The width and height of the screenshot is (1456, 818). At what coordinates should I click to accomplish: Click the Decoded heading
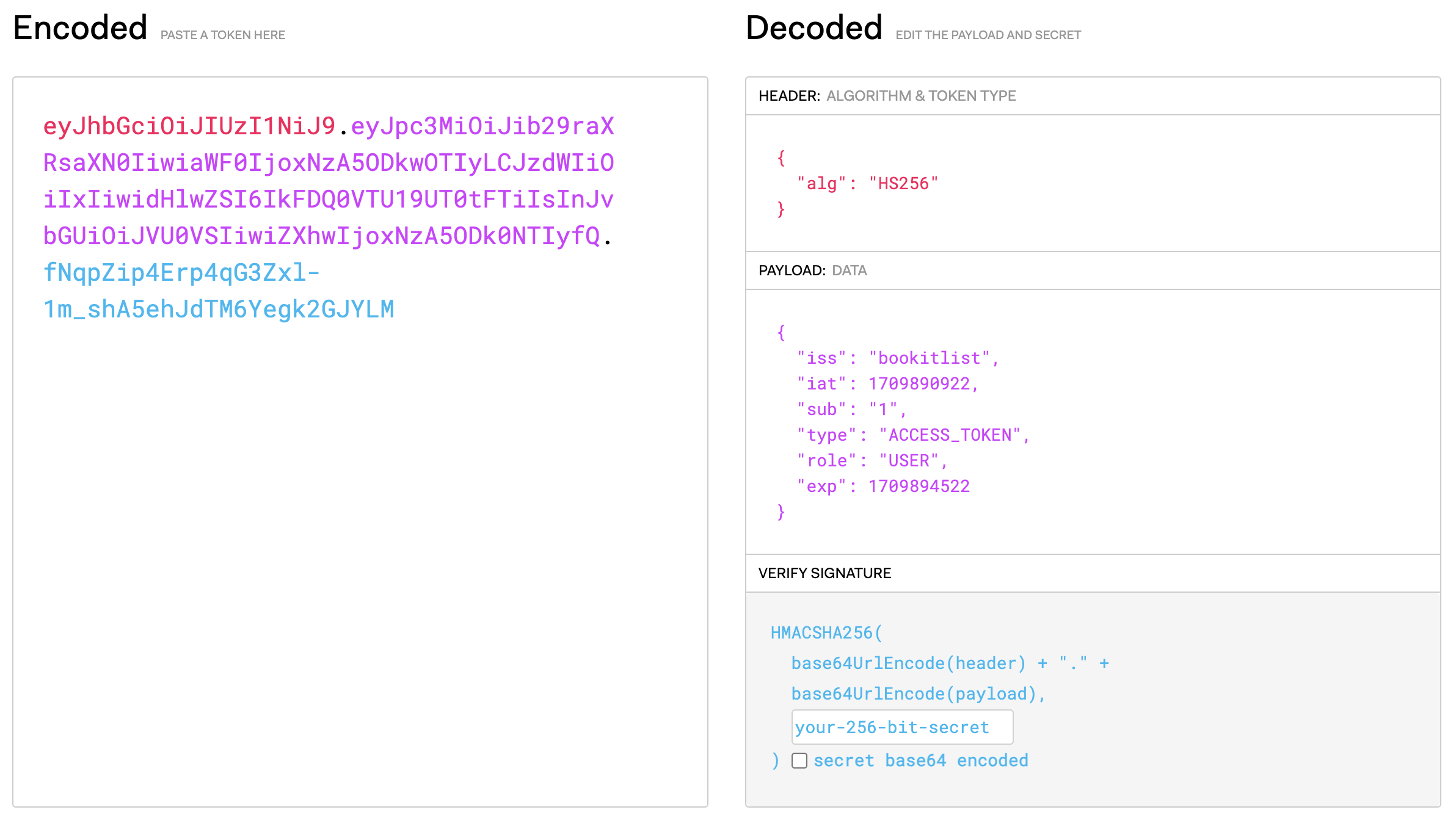(814, 28)
